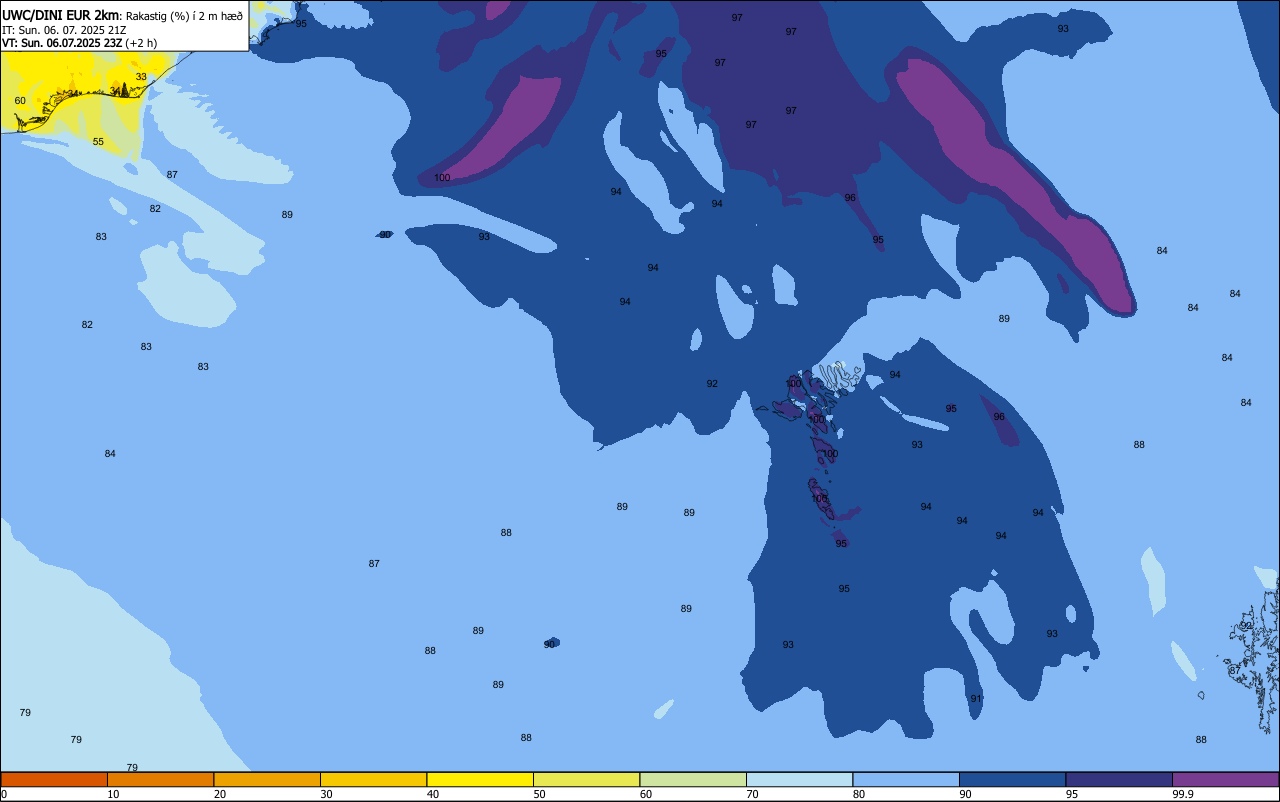Choose the medium blue 90–95 legend swatch
This screenshot has width=1280, height=802.
coord(1012,779)
